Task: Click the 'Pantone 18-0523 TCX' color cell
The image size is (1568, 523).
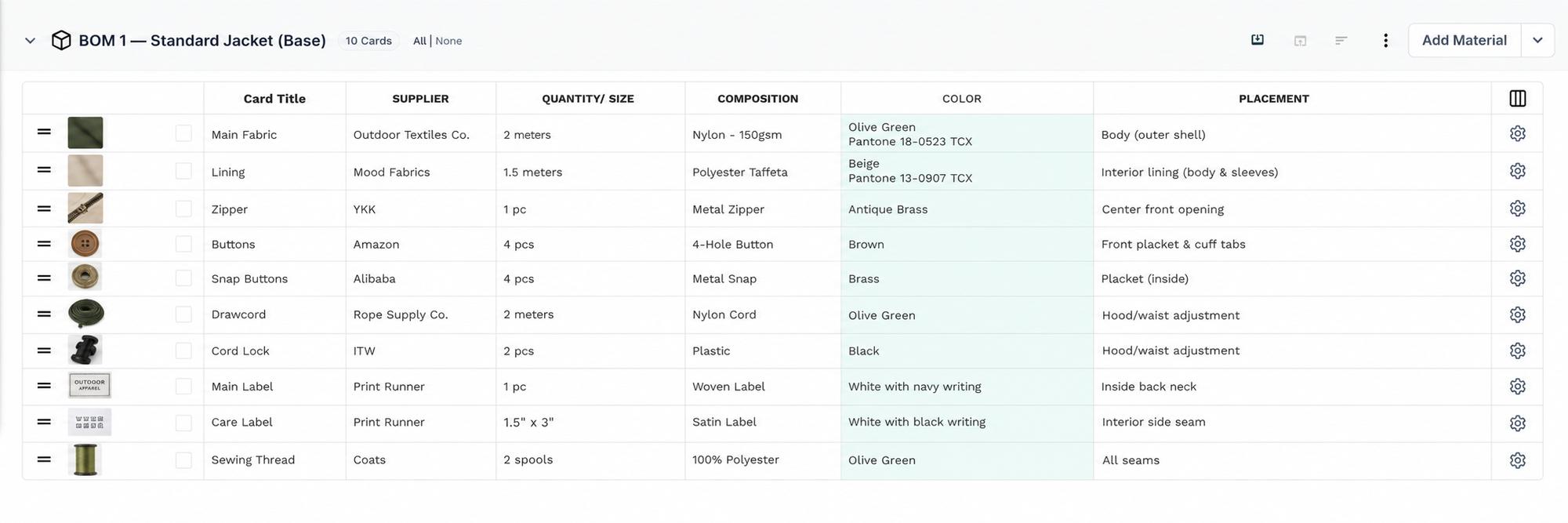Action: 910,142
